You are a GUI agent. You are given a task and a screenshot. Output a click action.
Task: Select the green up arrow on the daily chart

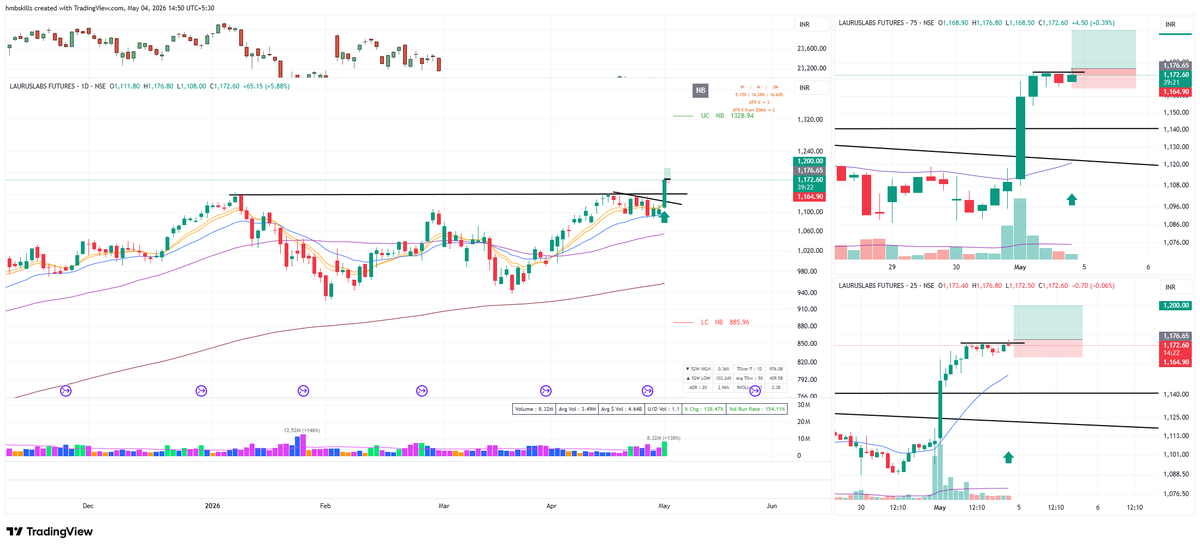pyautogui.click(x=664, y=215)
